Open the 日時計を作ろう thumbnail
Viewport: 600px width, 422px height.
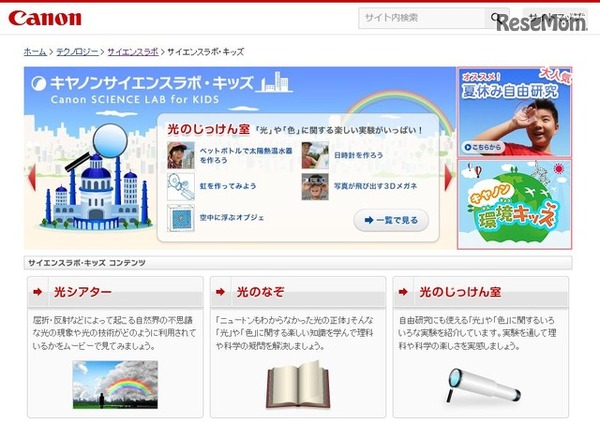pos(315,155)
